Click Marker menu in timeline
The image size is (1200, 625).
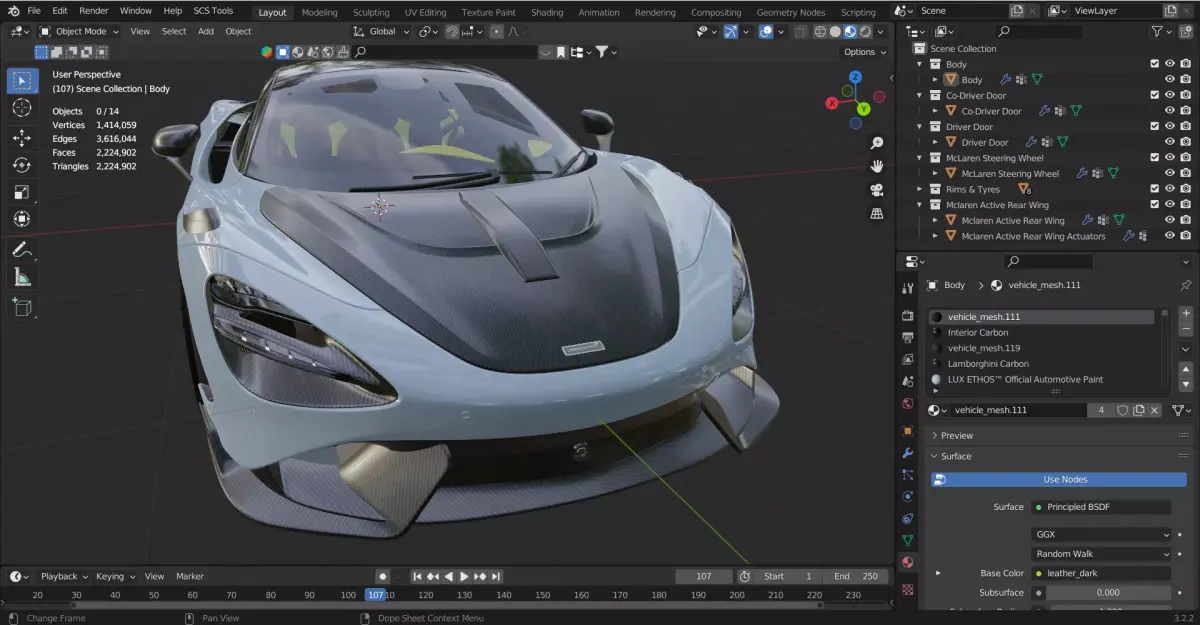(x=190, y=576)
